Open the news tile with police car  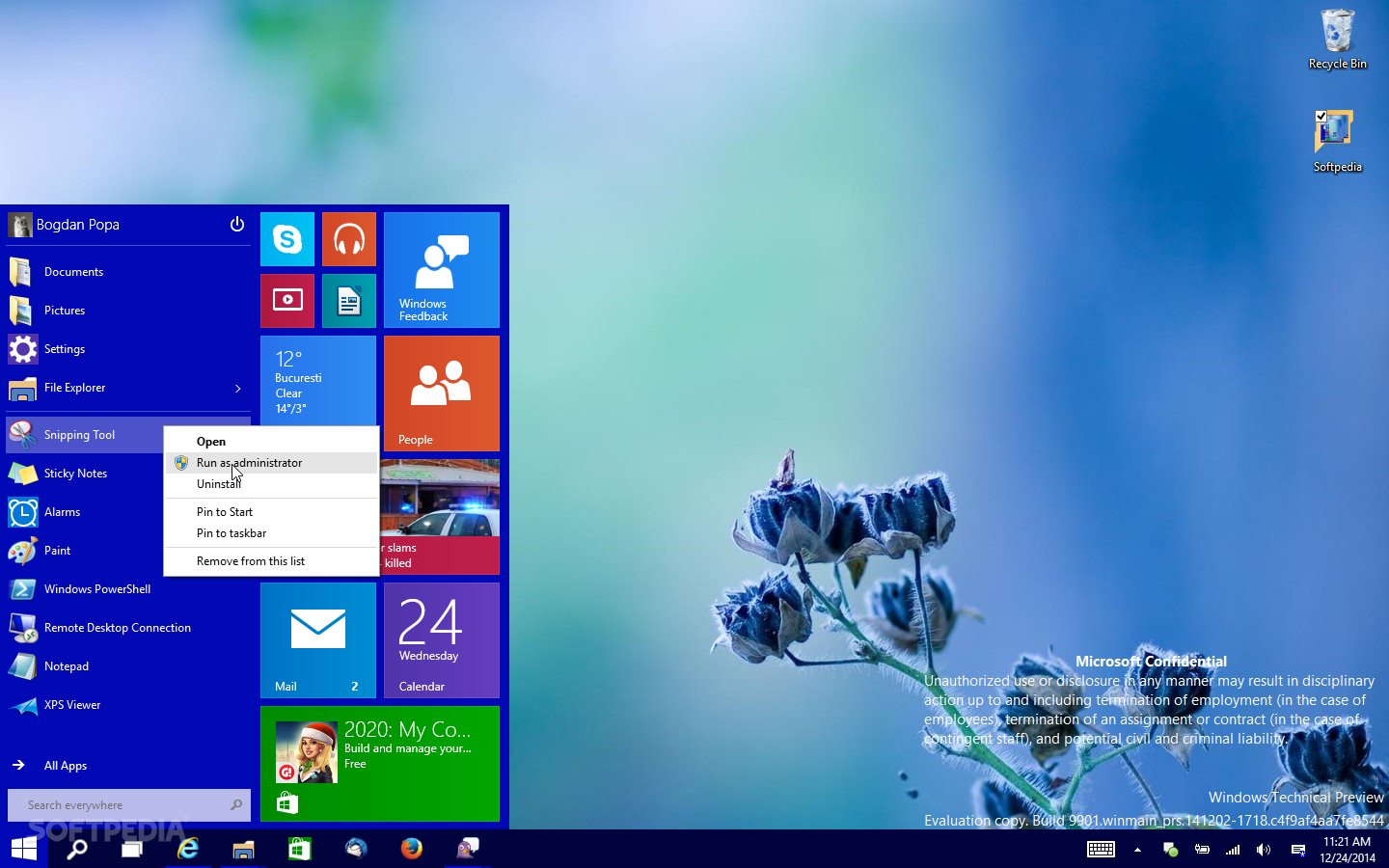(440, 517)
